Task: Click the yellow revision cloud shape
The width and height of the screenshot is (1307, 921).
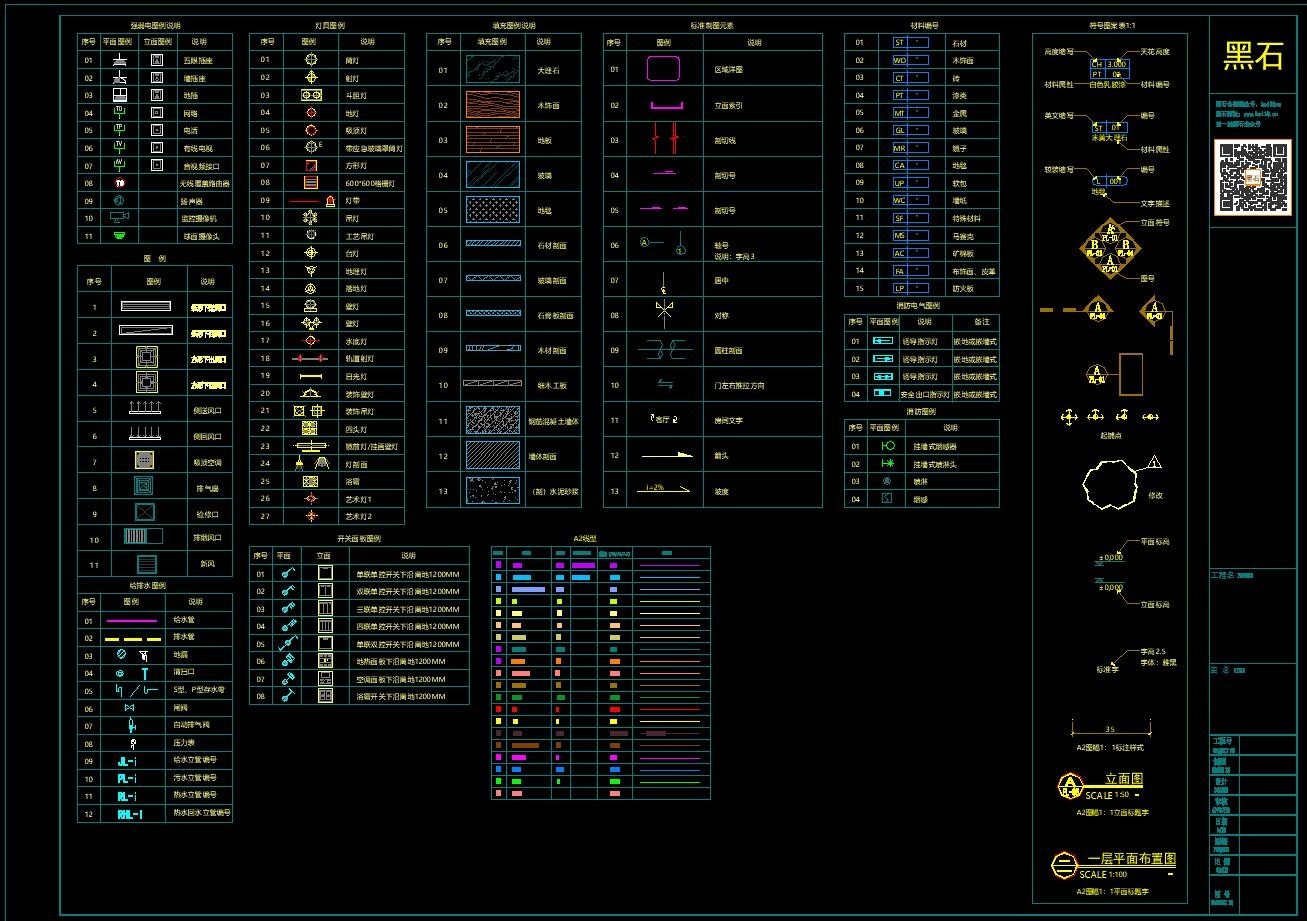Action: coord(1110,486)
